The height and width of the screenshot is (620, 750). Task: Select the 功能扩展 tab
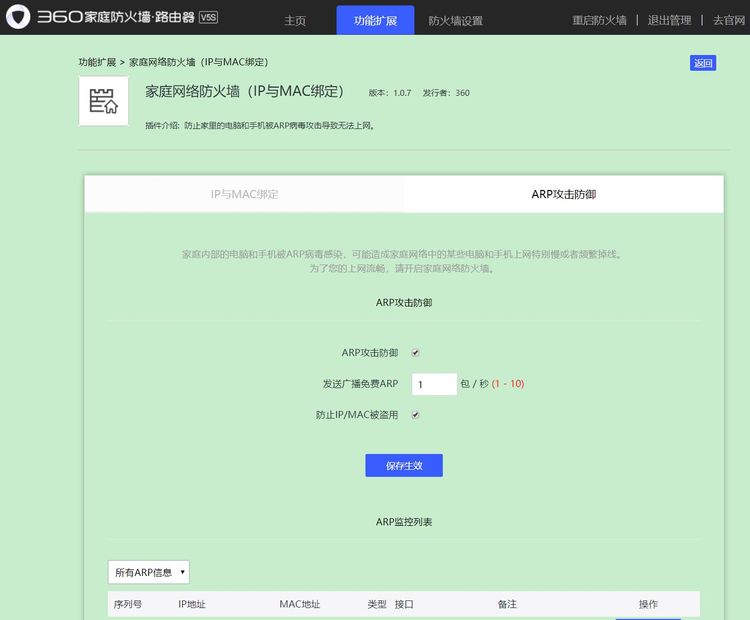tap(375, 20)
